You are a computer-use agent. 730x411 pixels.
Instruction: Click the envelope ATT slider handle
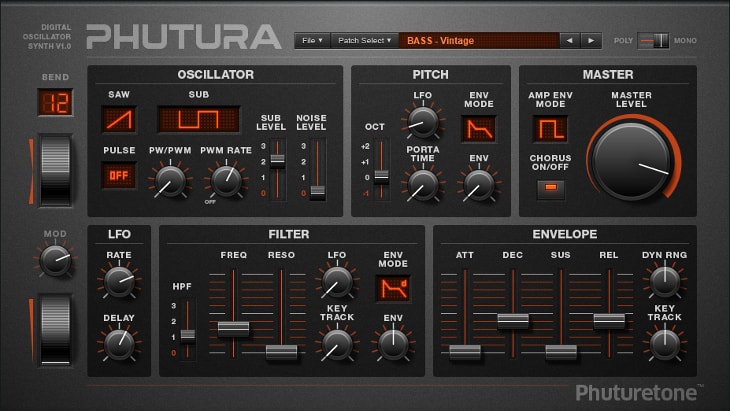click(x=465, y=352)
